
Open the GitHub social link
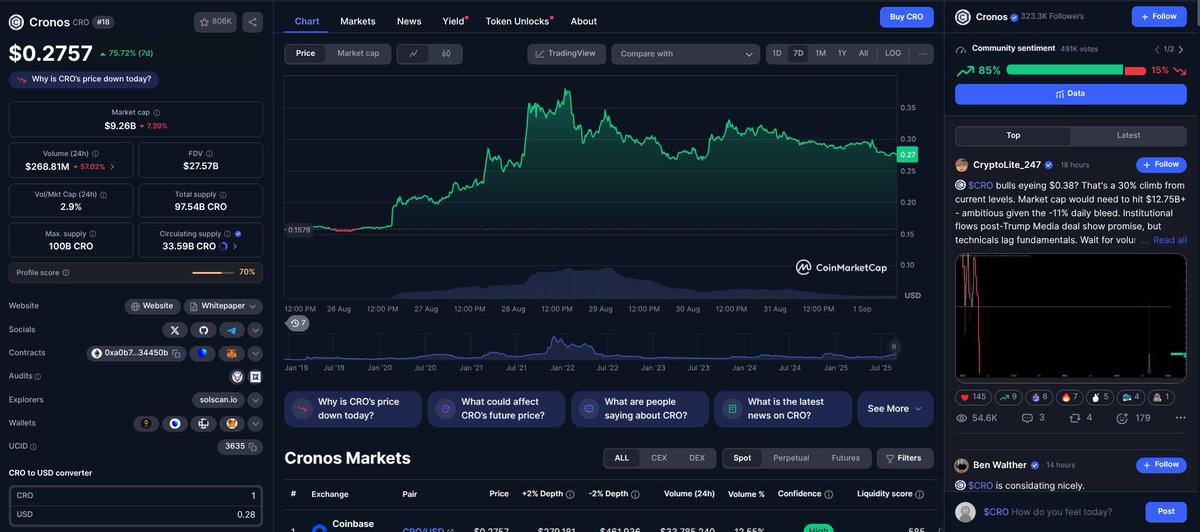[x=203, y=330]
